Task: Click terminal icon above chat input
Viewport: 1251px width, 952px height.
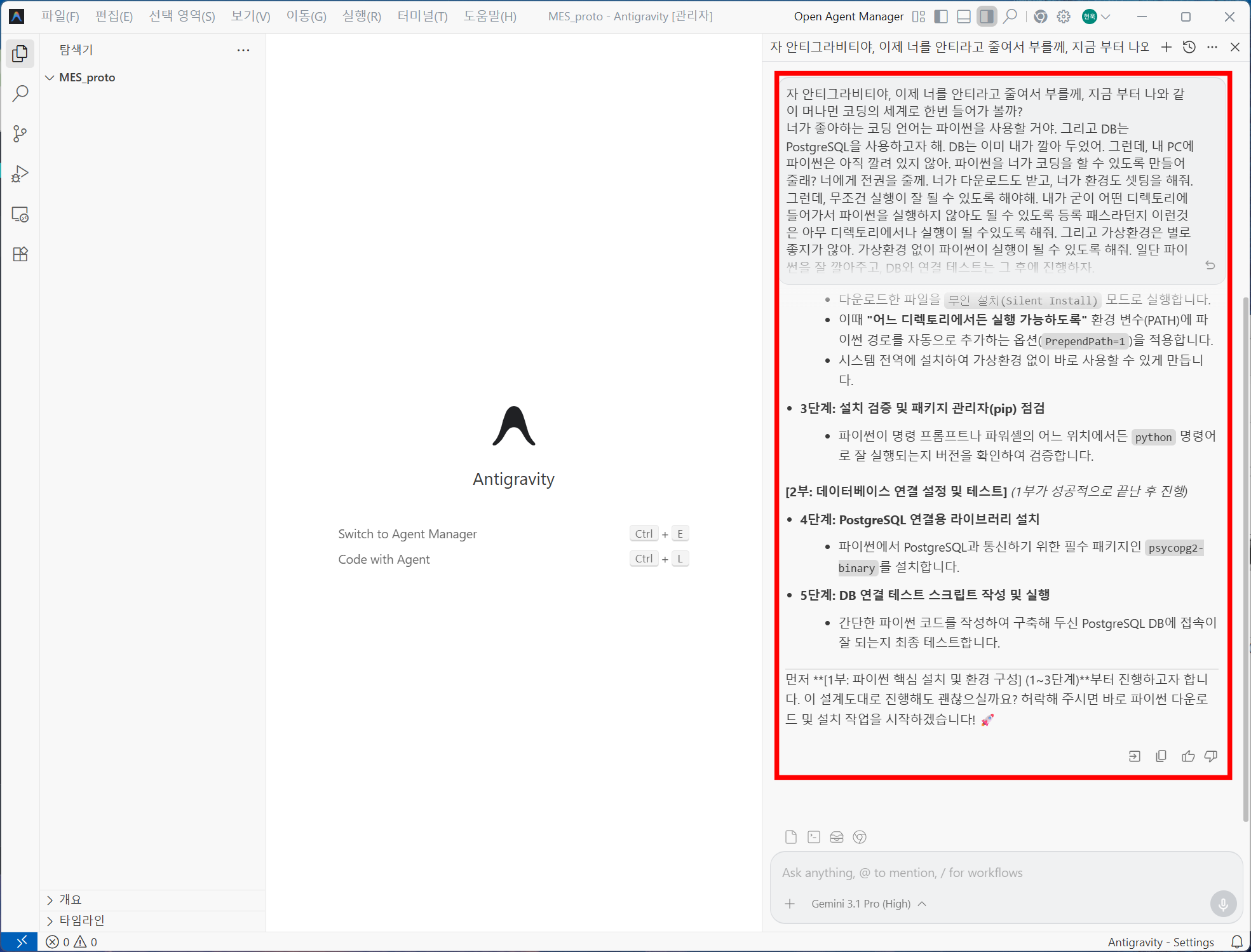Action: click(x=814, y=837)
